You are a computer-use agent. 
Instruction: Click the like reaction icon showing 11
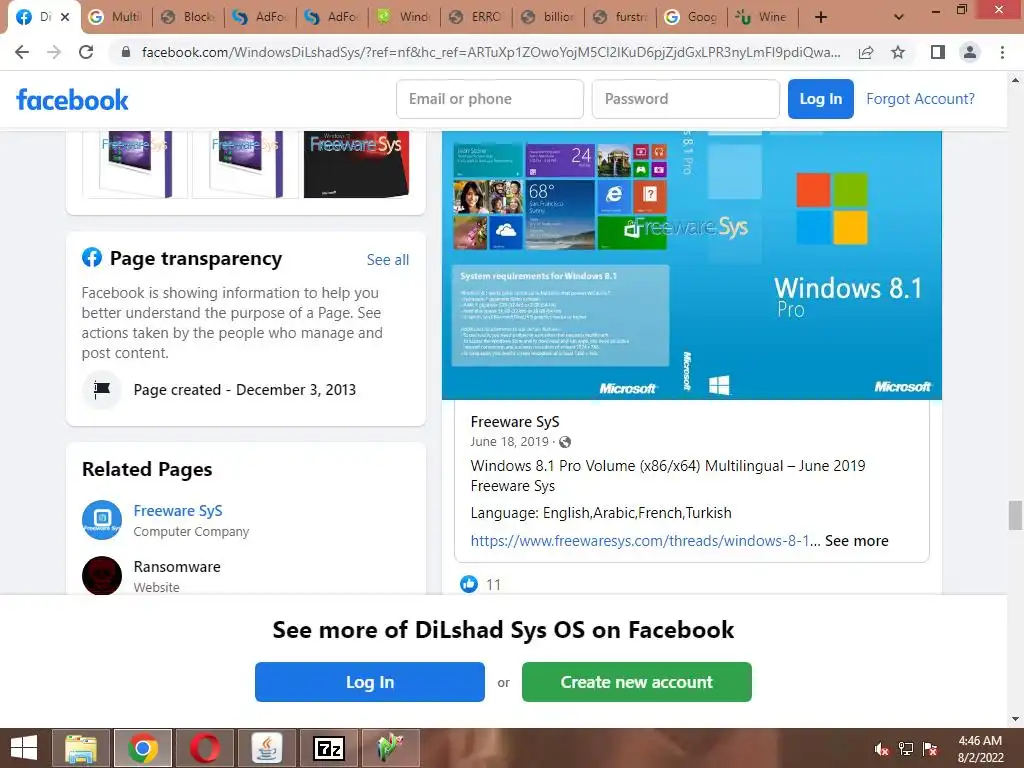point(469,584)
